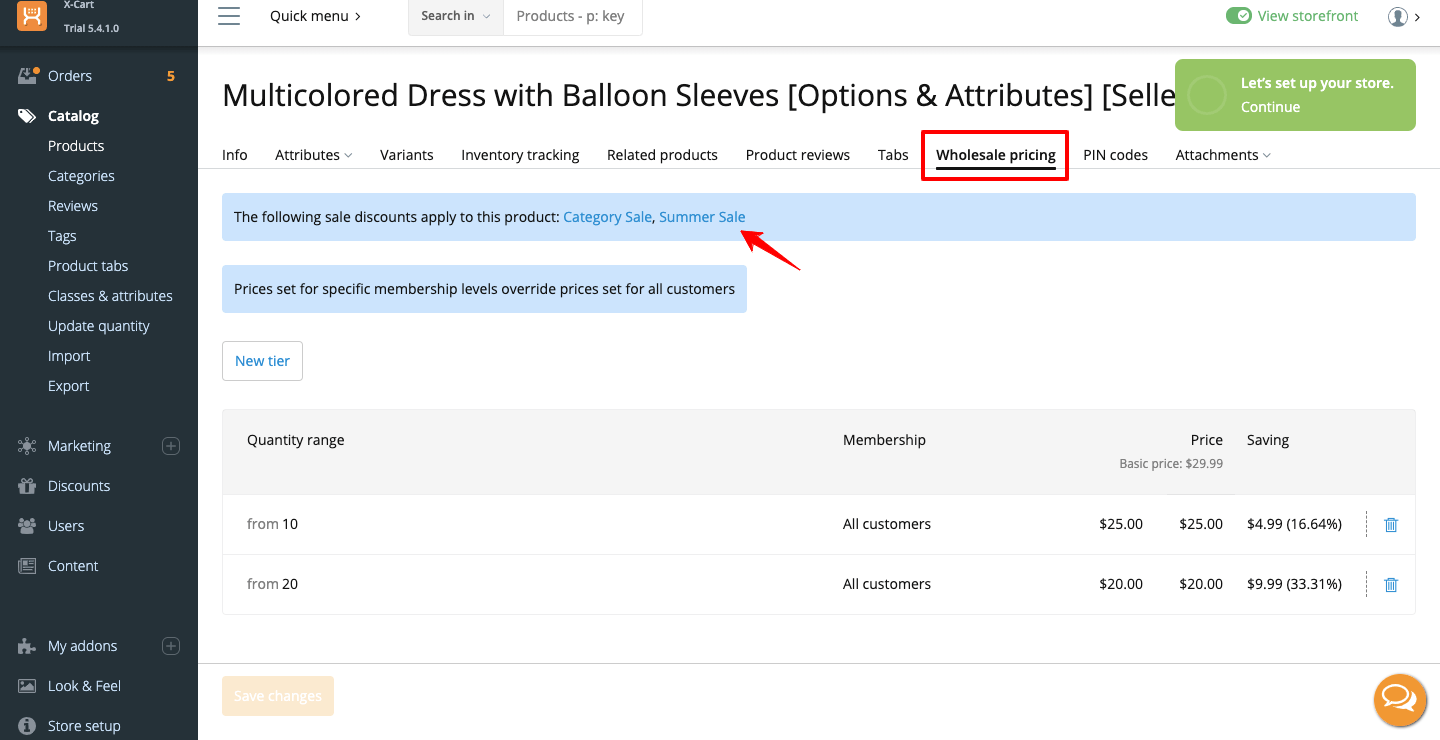Open Products in the Catalog sidebar
This screenshot has height=740, width=1440.
(x=76, y=146)
